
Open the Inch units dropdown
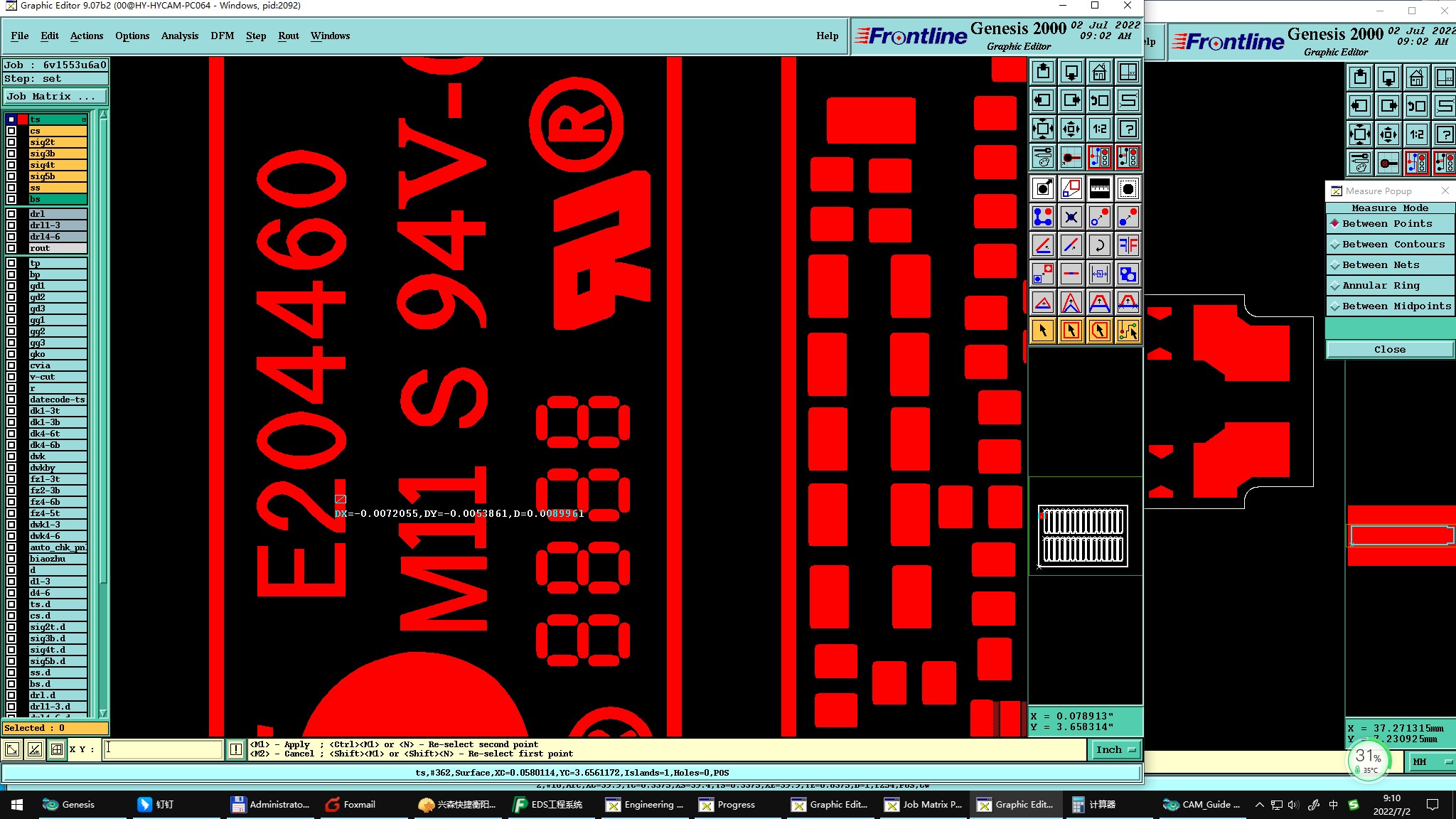tap(1114, 749)
